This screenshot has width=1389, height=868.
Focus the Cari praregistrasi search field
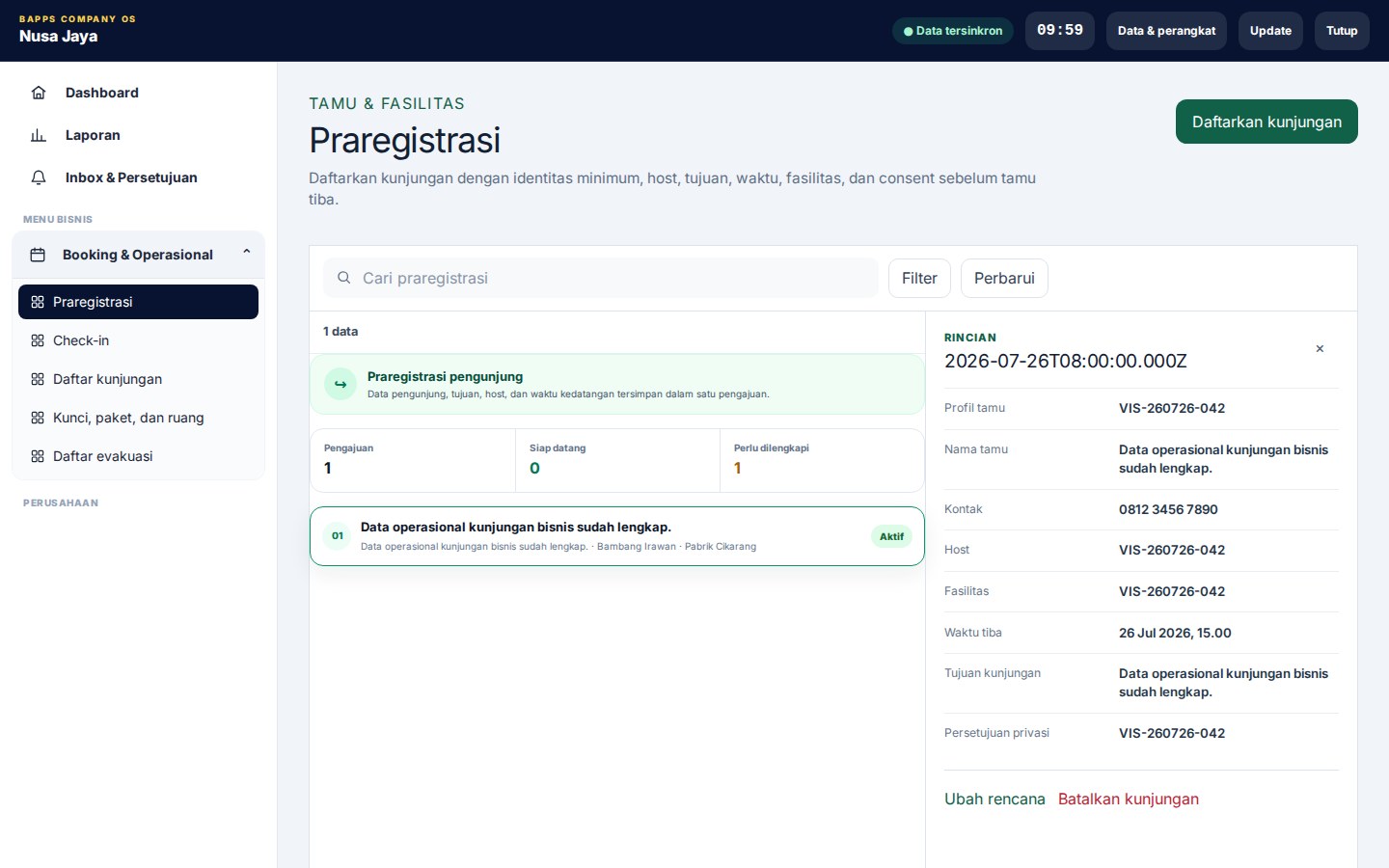[x=601, y=278]
